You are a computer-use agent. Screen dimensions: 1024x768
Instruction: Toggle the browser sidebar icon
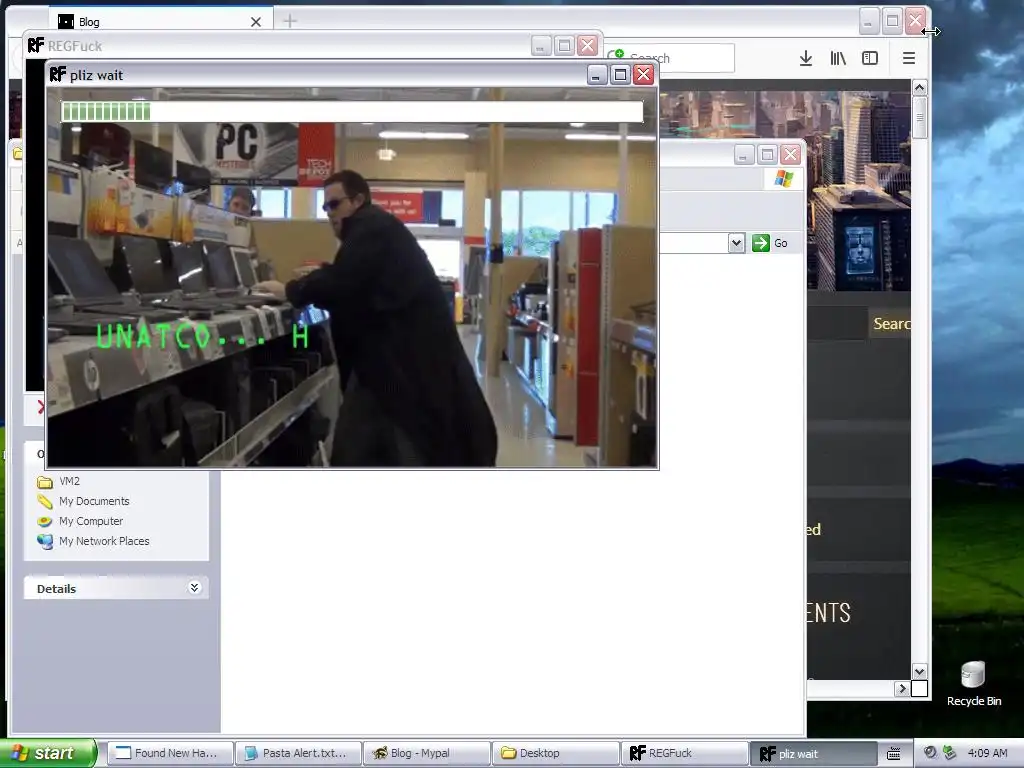click(x=870, y=58)
